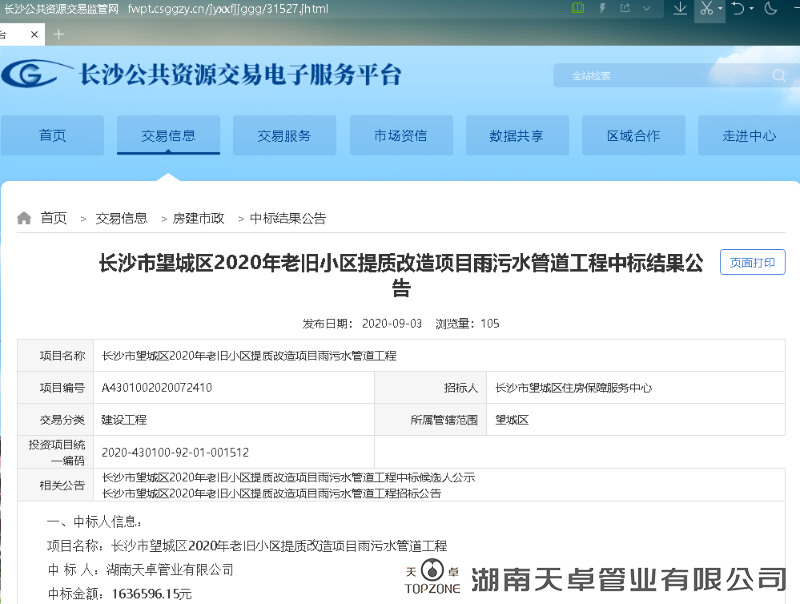This screenshot has height=604, width=800.
Task: Click the 页面打印 print button
Action: coord(752,262)
